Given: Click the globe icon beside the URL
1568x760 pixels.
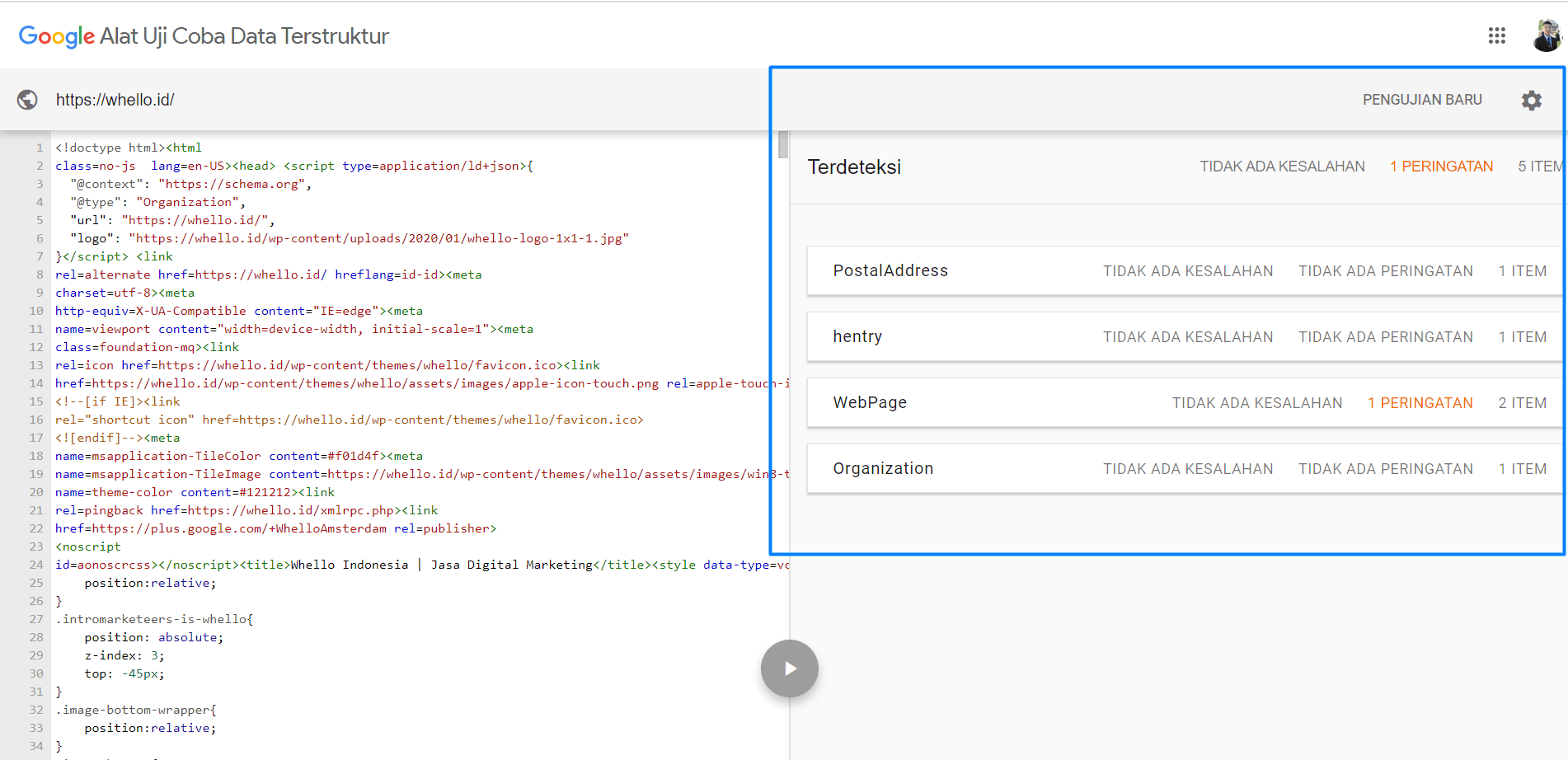Looking at the screenshot, I should (27, 100).
